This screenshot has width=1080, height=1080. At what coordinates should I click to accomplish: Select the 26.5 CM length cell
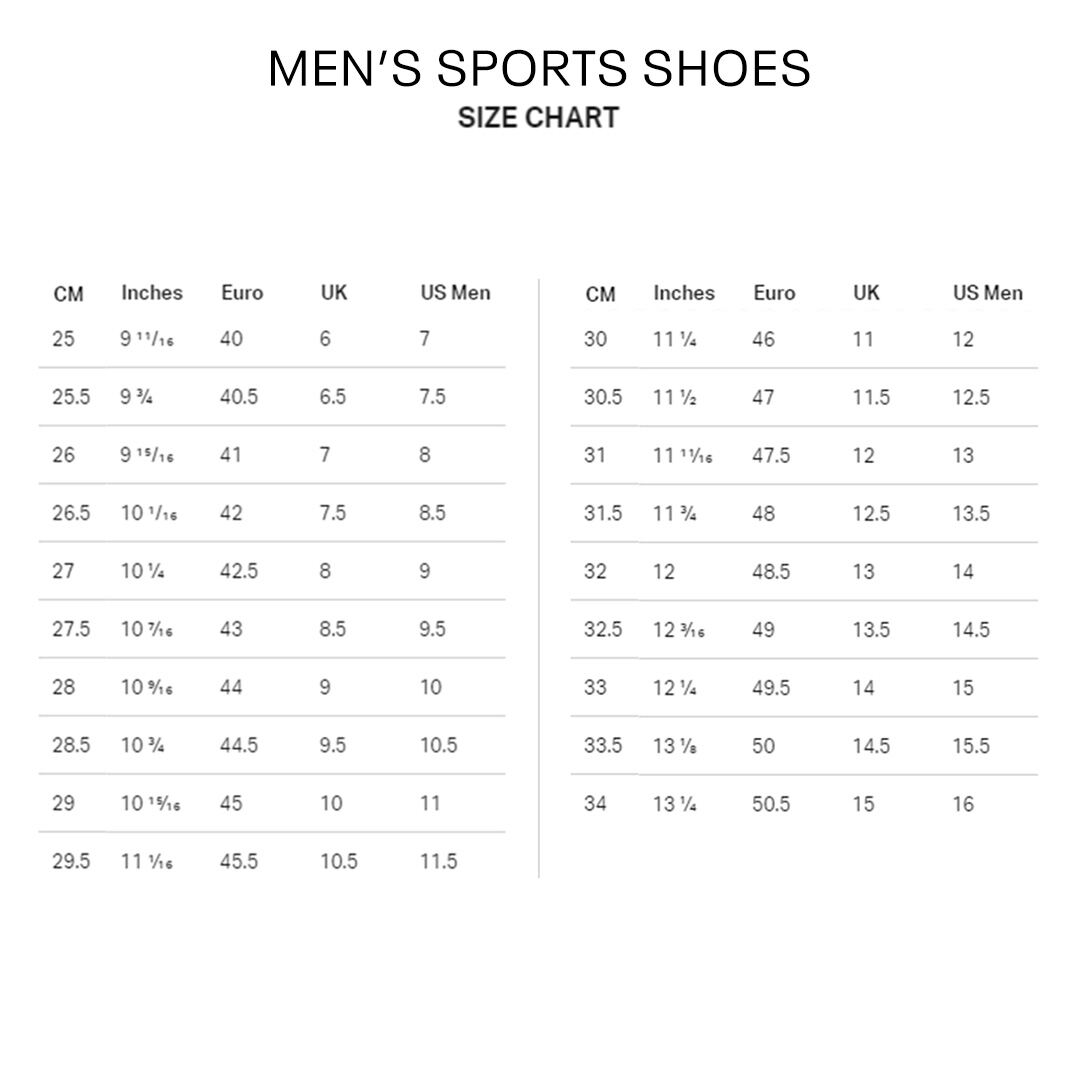pos(71,513)
